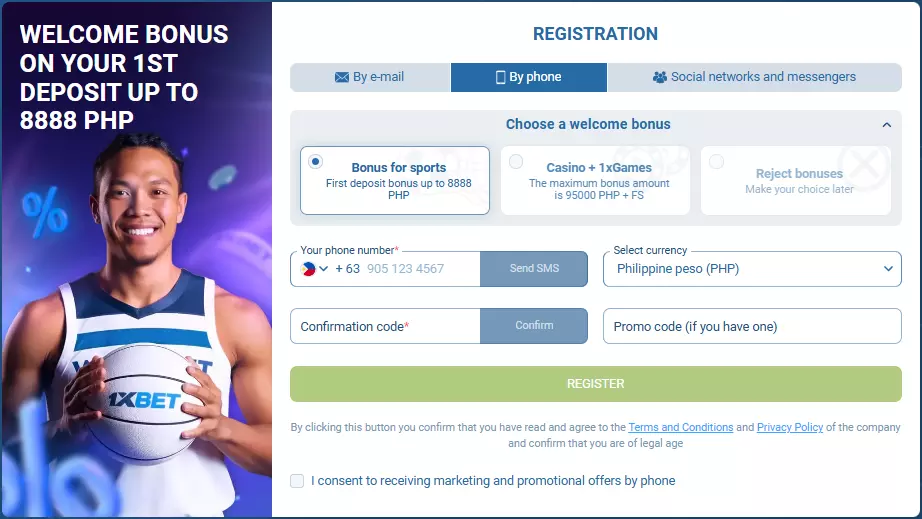Select the Bonus for sports radio option

(316, 161)
